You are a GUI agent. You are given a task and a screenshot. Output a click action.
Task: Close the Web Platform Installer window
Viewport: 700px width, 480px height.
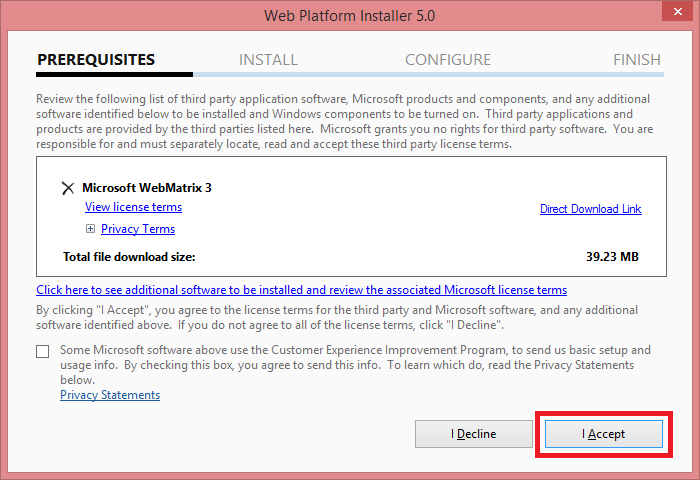(677, 12)
